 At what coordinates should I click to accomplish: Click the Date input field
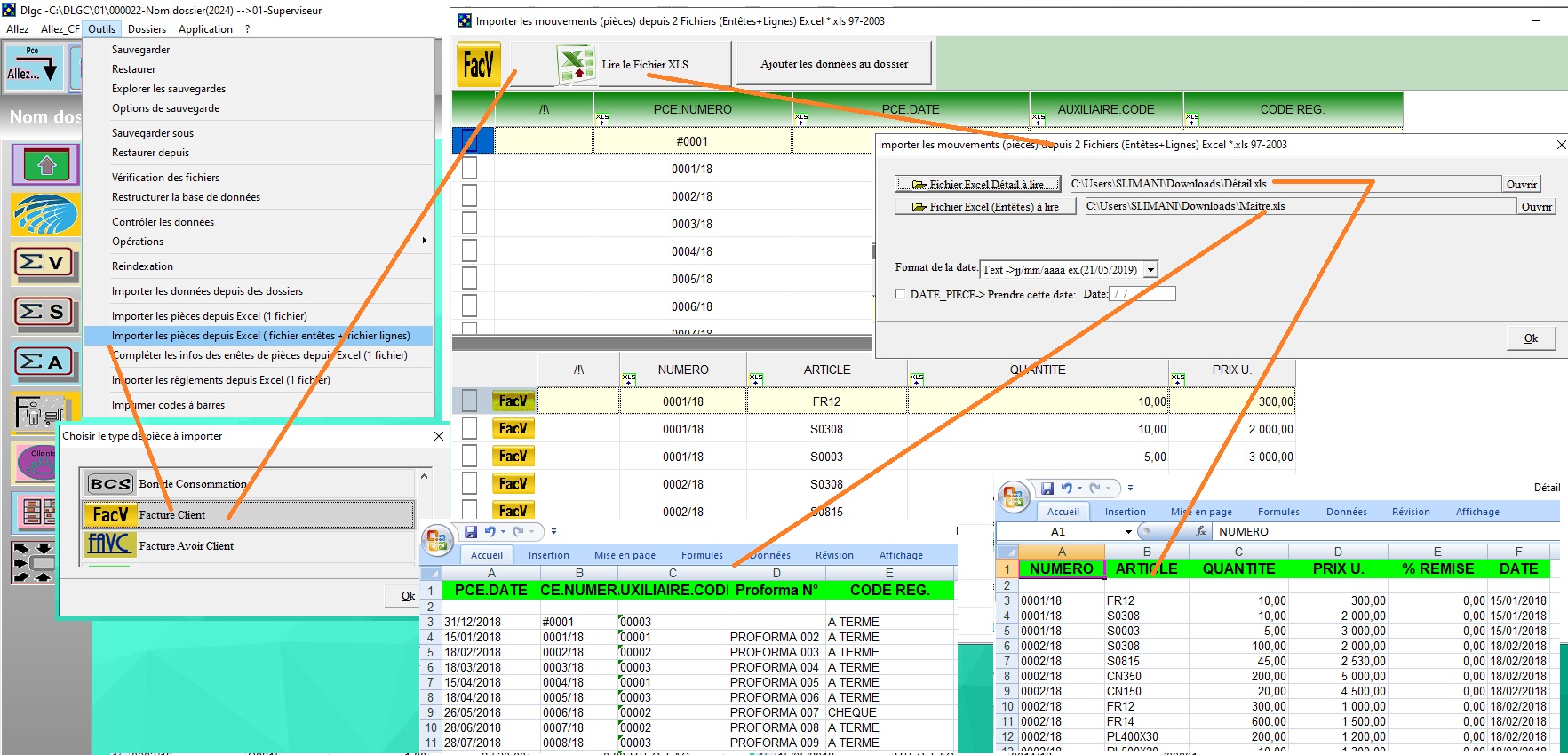click(x=1142, y=294)
